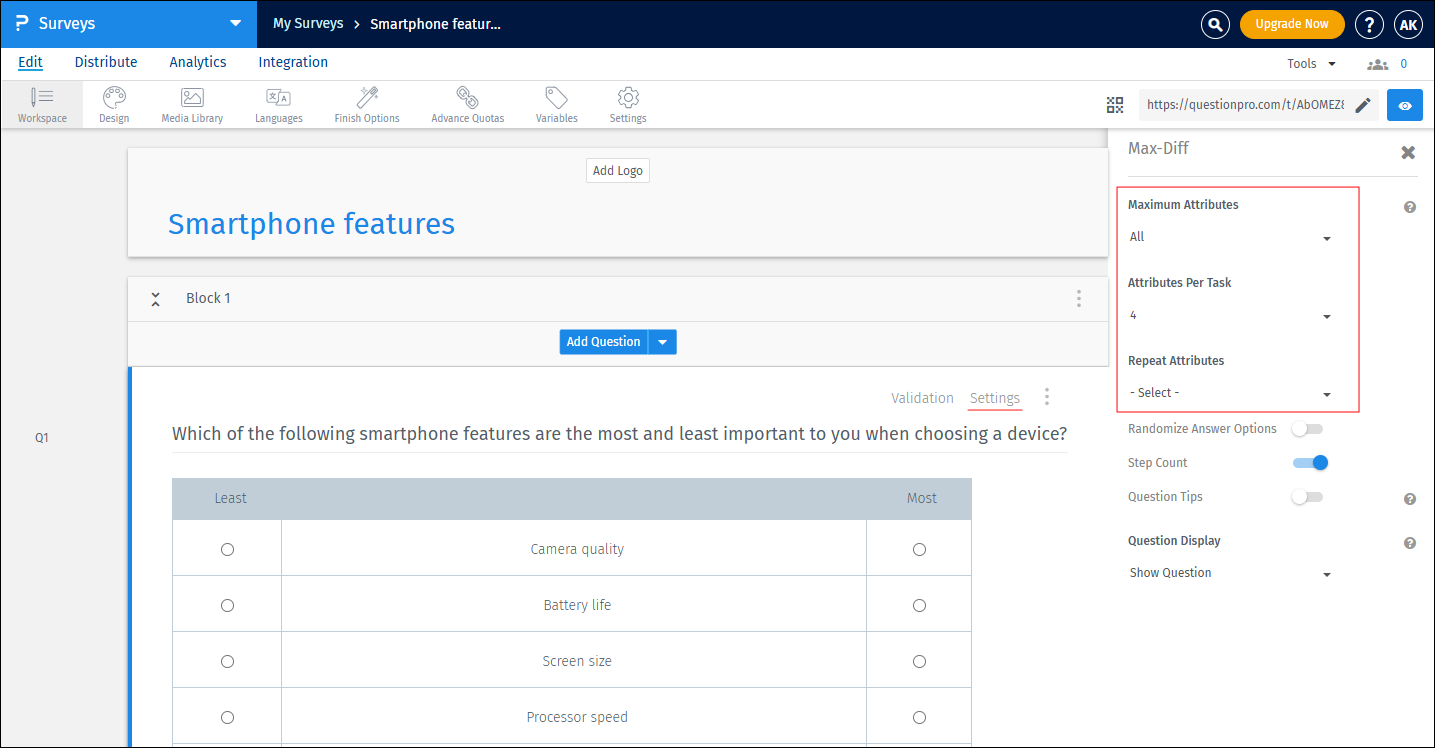Open the Maximum Attributes dropdown
The width and height of the screenshot is (1435, 748).
(x=1231, y=237)
